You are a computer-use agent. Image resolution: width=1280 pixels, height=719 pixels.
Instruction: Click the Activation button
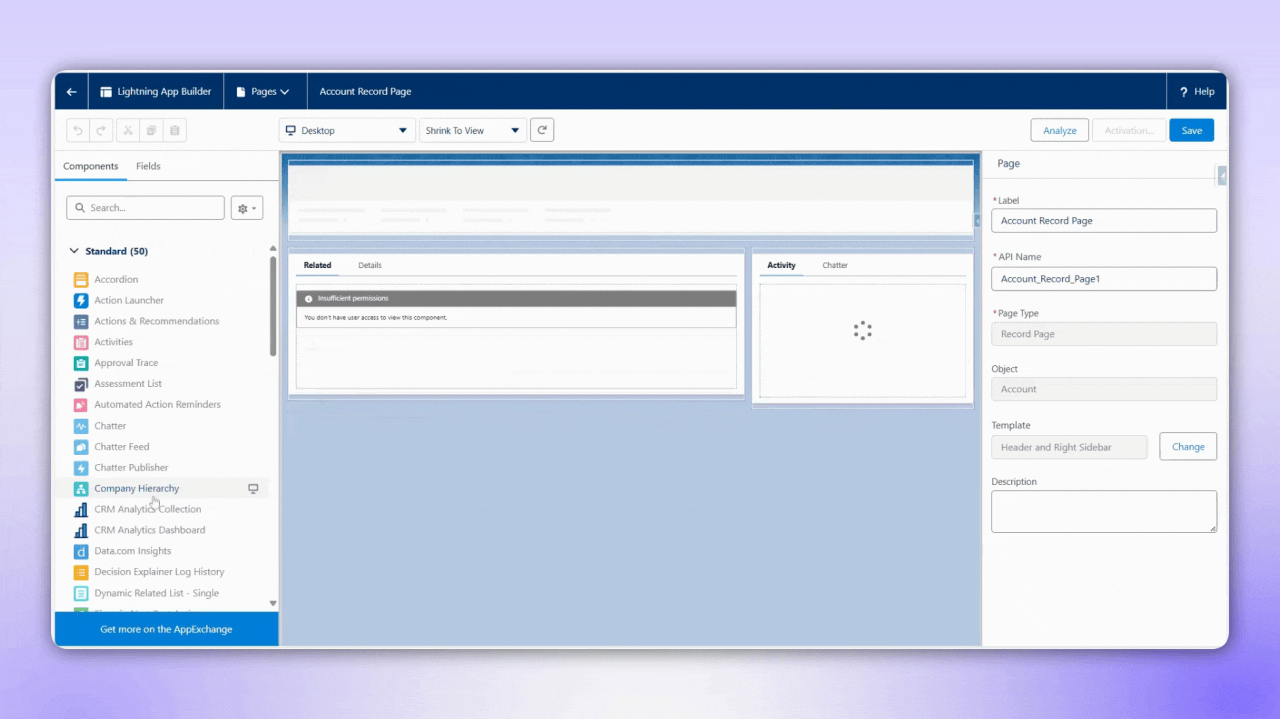(x=1129, y=130)
